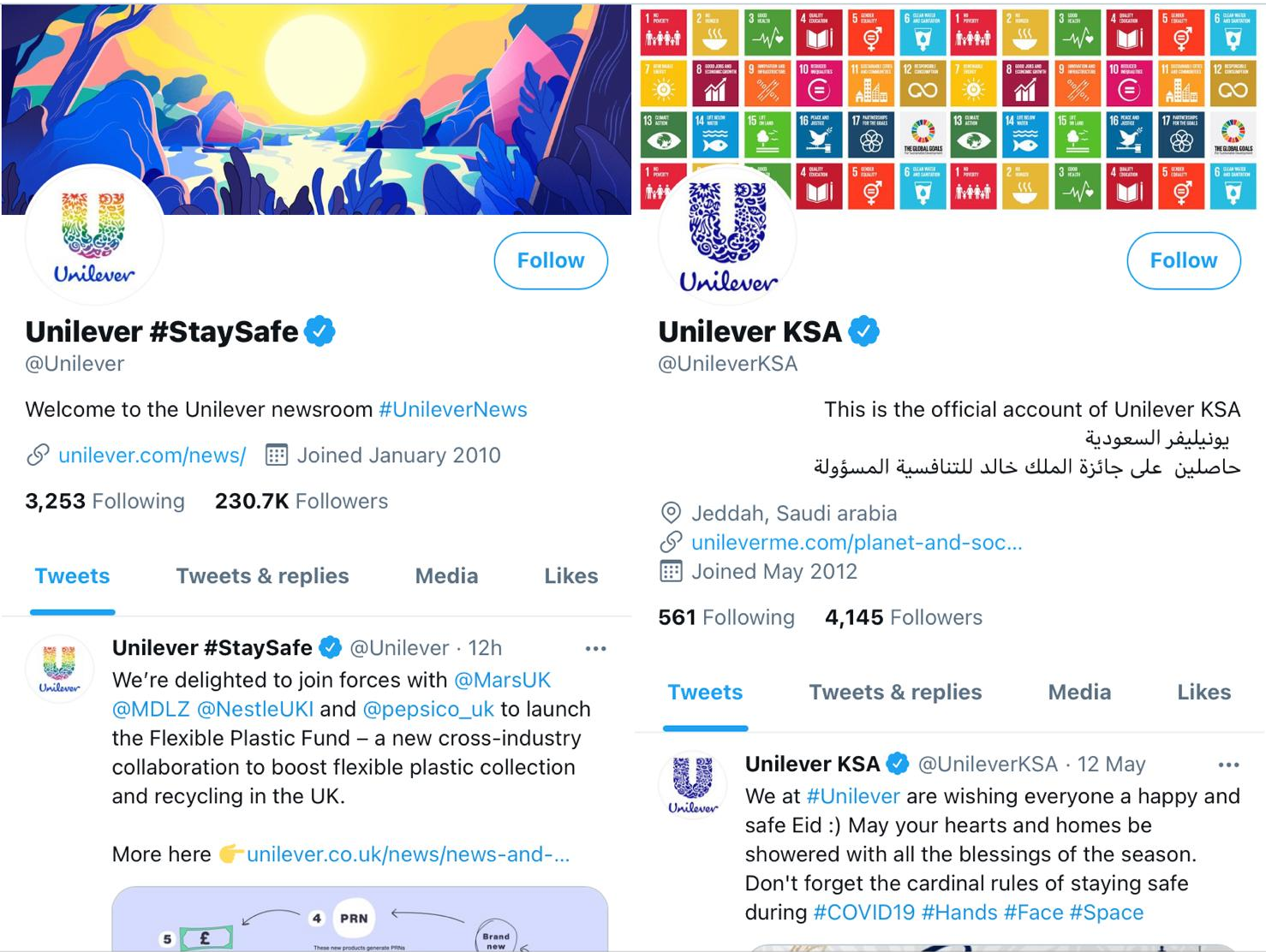View the 230.7K Followers list
The width and height of the screenshot is (1266, 952).
coord(302,502)
